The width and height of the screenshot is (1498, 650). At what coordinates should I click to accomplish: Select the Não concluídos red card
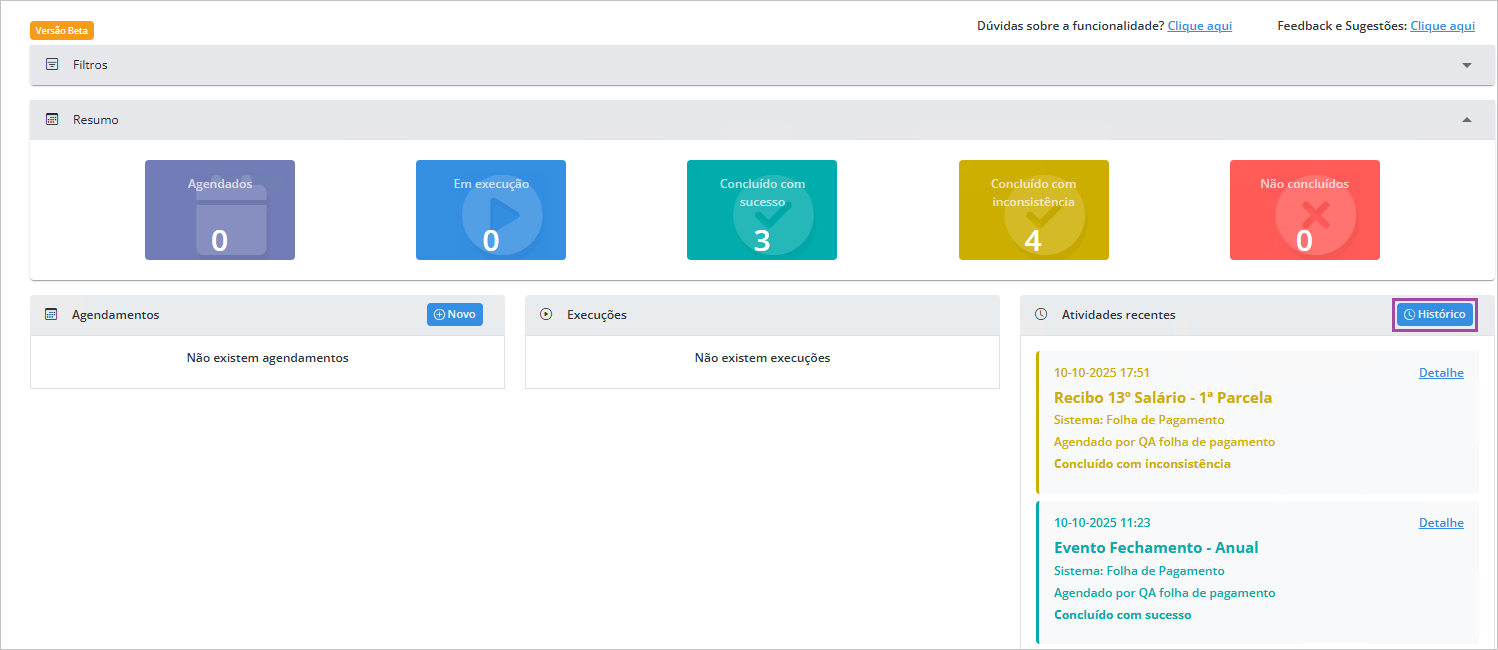click(1304, 210)
